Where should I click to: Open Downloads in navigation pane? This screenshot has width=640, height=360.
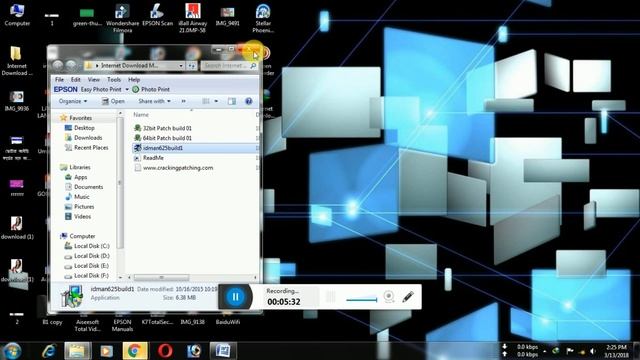point(83,138)
